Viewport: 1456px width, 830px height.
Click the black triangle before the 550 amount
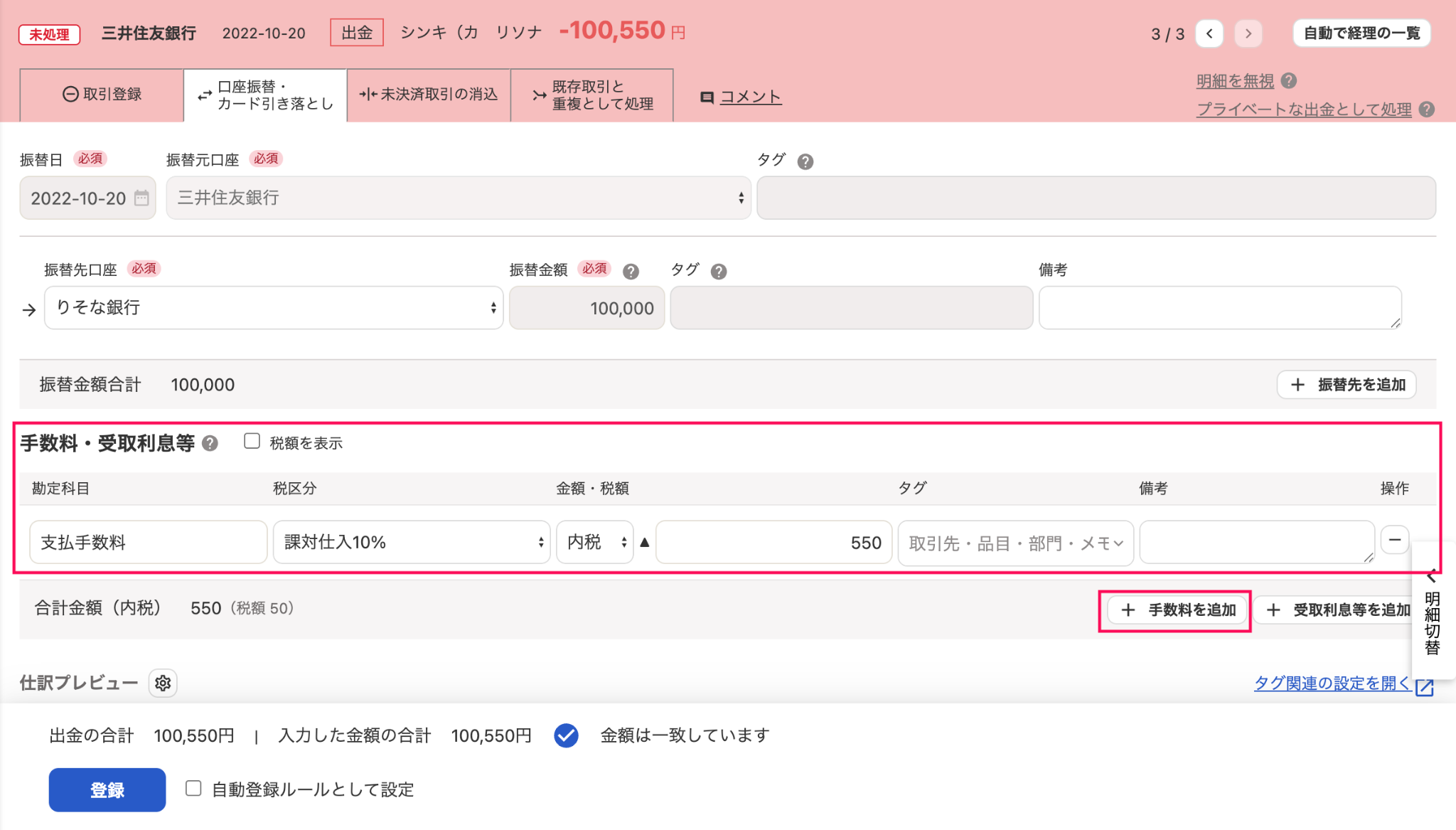[645, 543]
